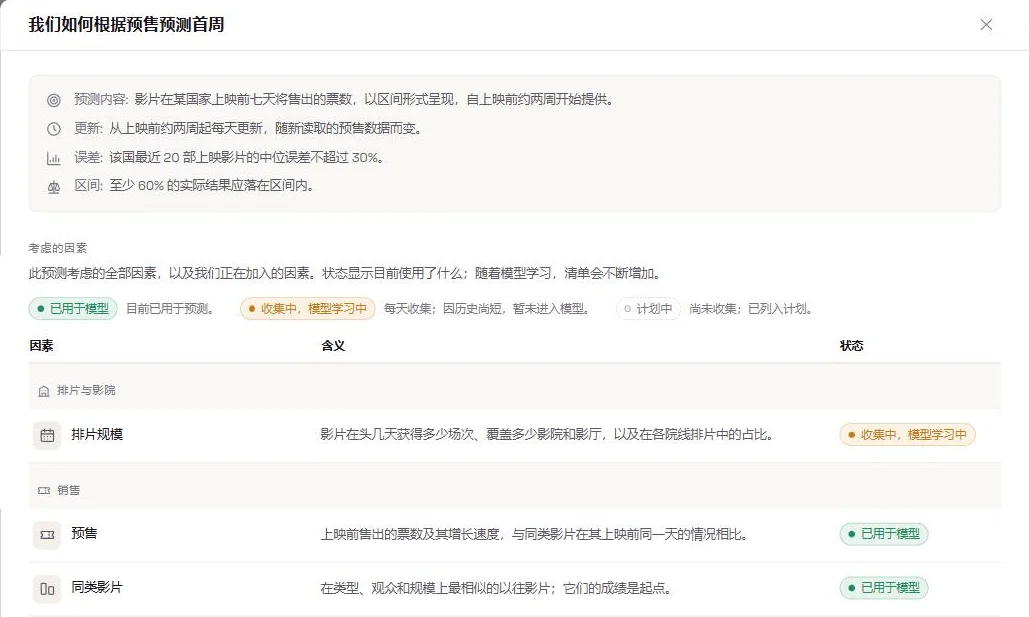Click the balance scale icon beside 区间
The width and height of the screenshot is (1029, 617).
tap(54, 187)
